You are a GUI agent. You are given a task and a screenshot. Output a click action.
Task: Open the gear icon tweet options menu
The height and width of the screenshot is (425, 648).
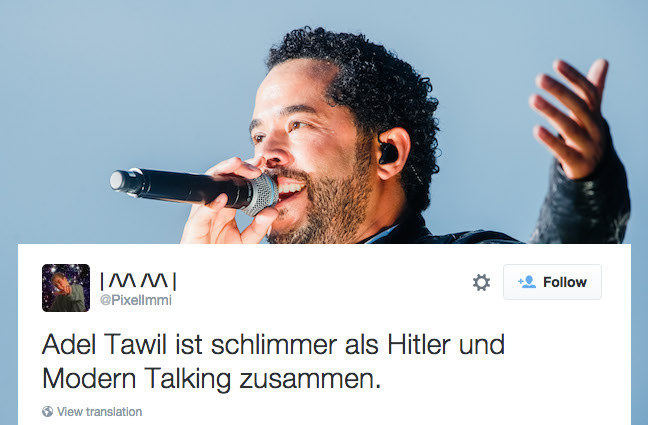[x=481, y=283]
